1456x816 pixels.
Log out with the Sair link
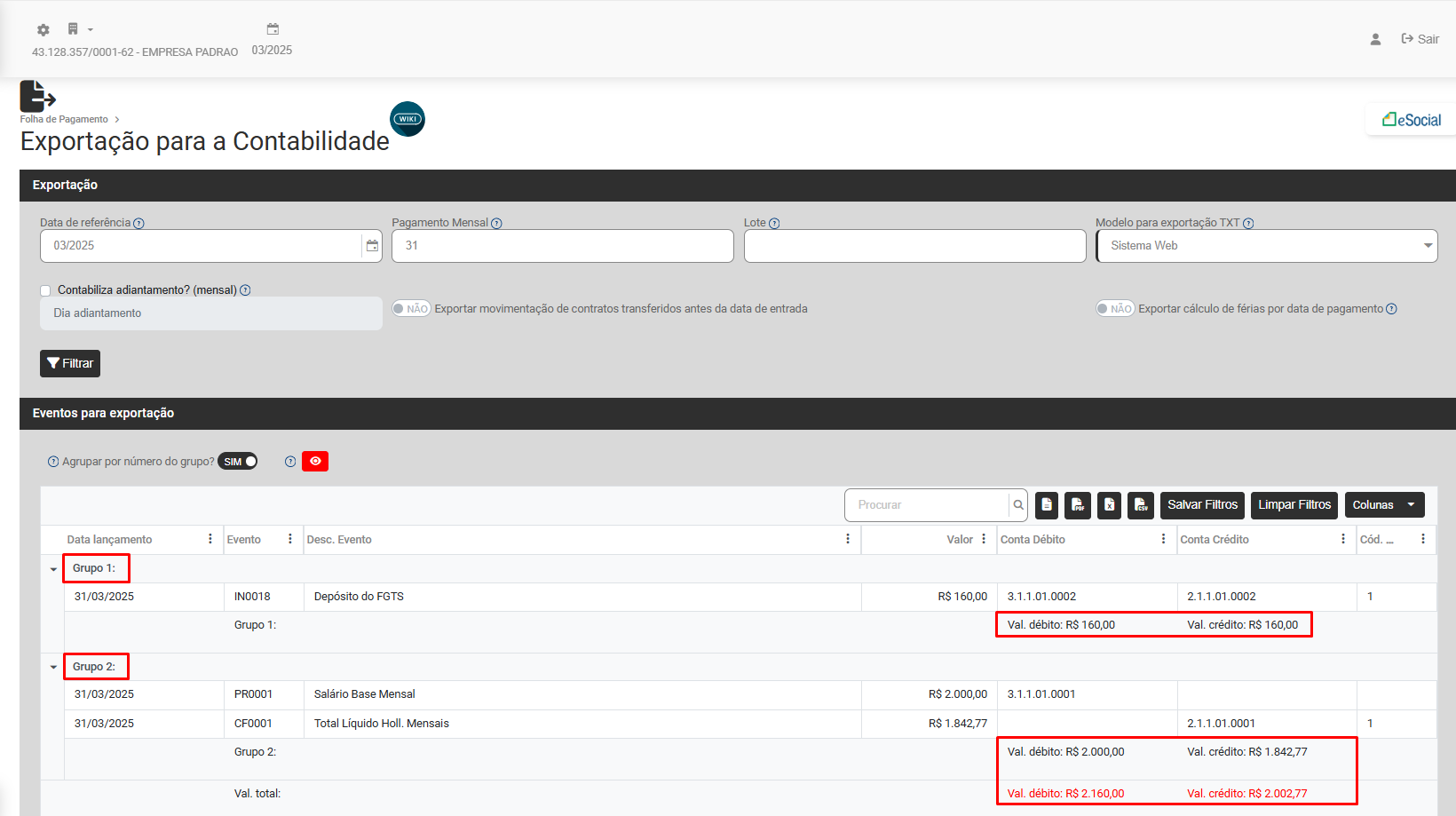(x=1420, y=39)
